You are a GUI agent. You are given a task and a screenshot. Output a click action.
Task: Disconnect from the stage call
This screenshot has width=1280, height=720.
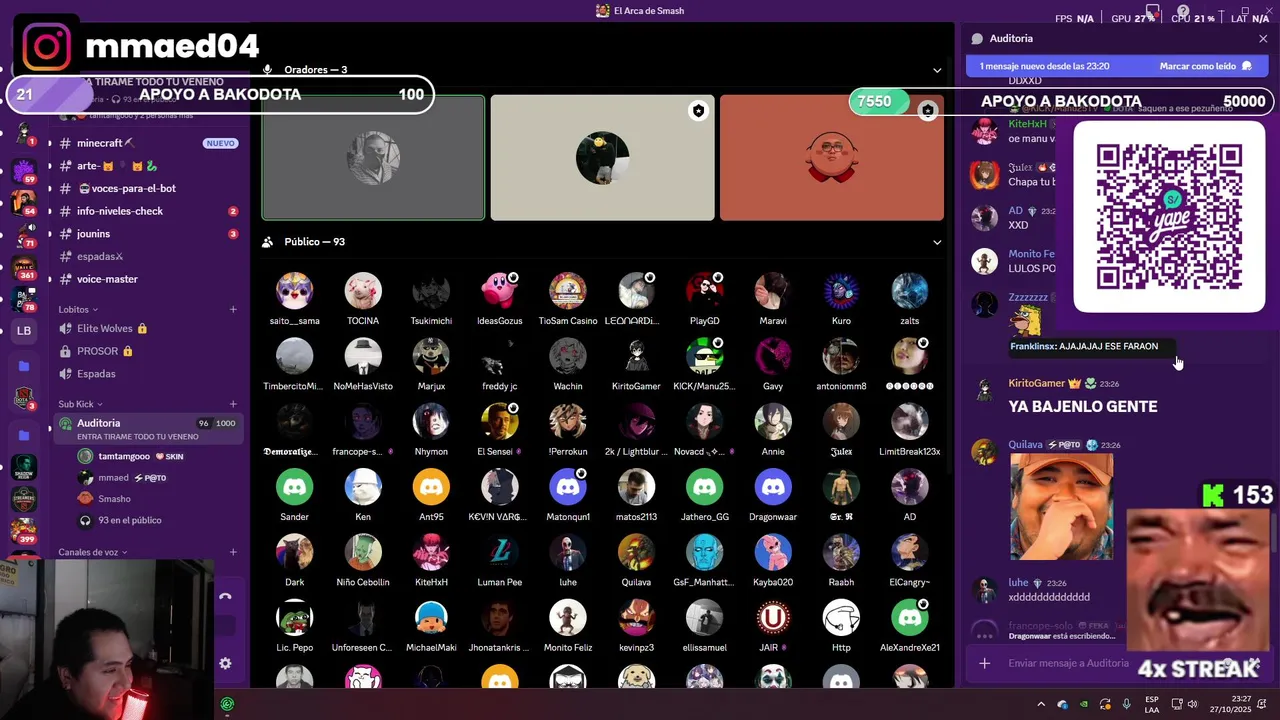coord(225,596)
